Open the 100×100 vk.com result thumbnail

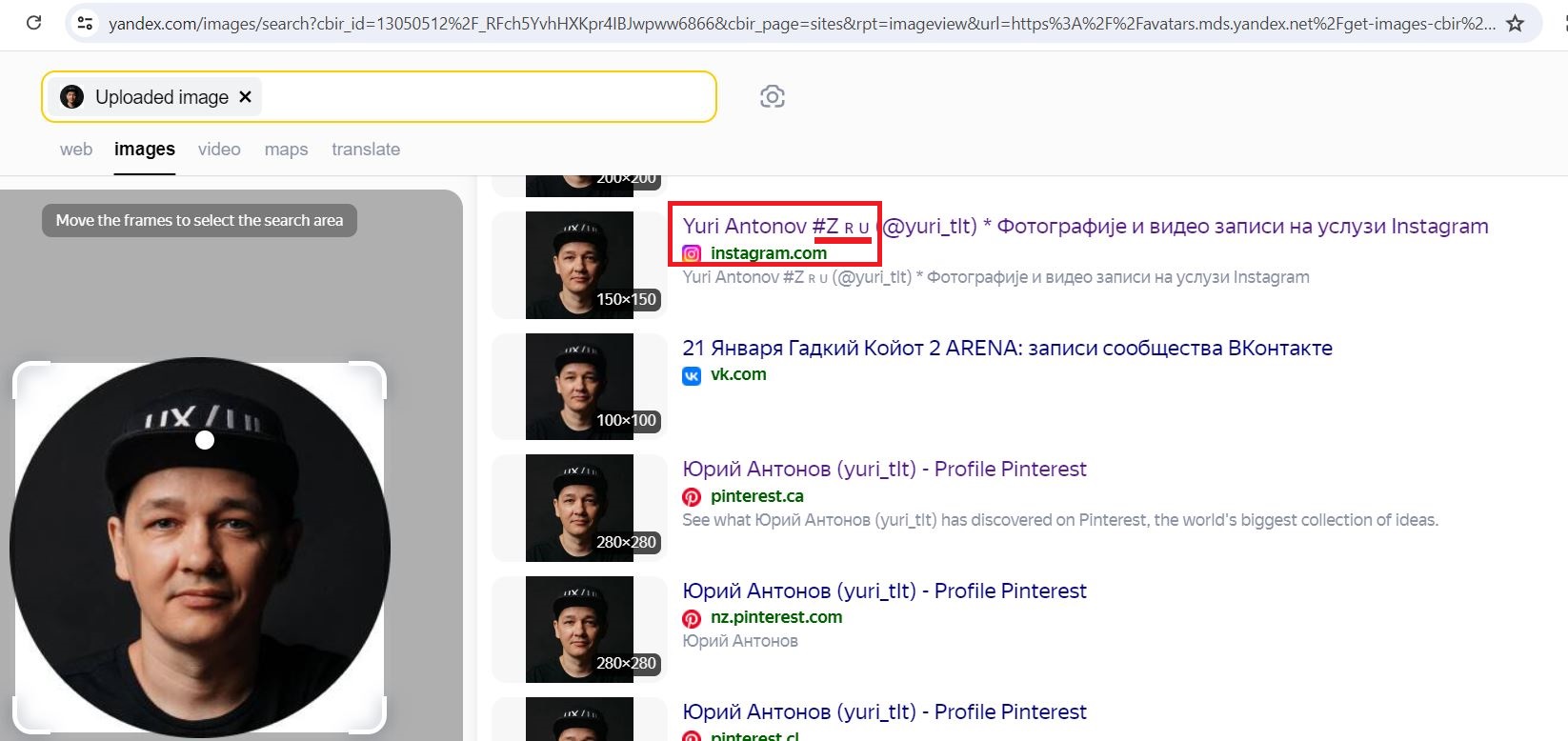pyautogui.click(x=579, y=387)
